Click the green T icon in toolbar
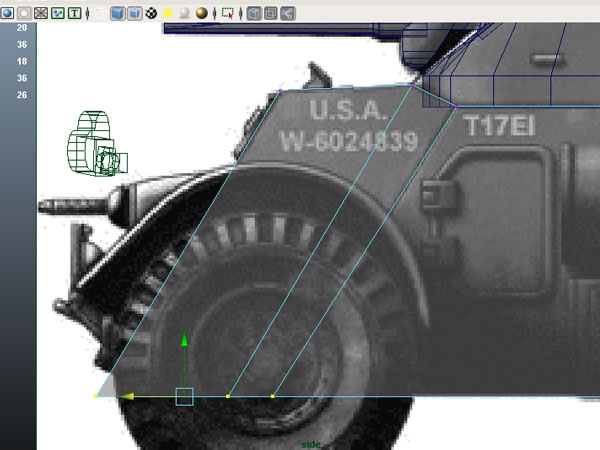Viewport: 600px width, 450px height. coord(75,13)
